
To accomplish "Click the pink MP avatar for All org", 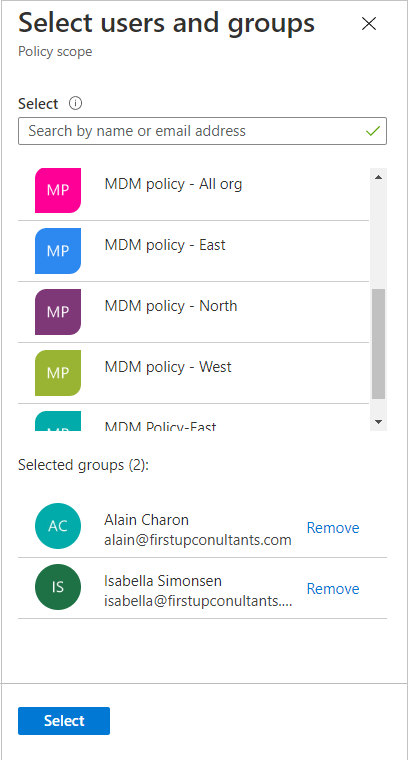I will pos(58,190).
